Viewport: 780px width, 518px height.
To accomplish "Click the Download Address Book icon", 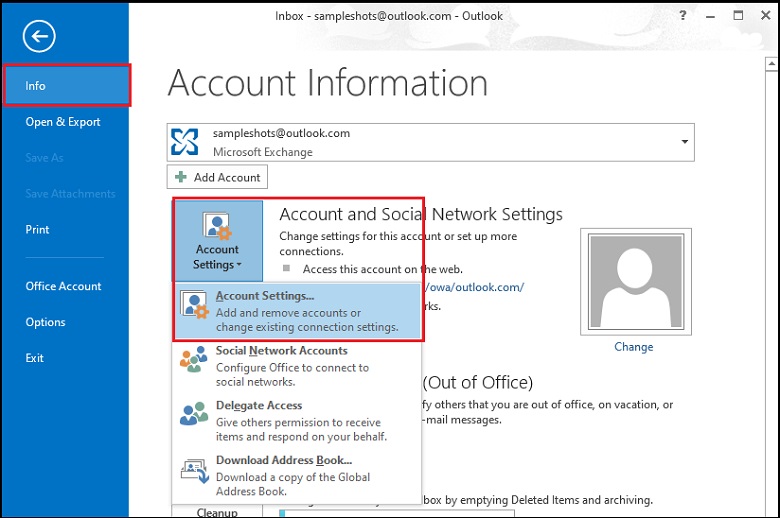I will 195,471.
